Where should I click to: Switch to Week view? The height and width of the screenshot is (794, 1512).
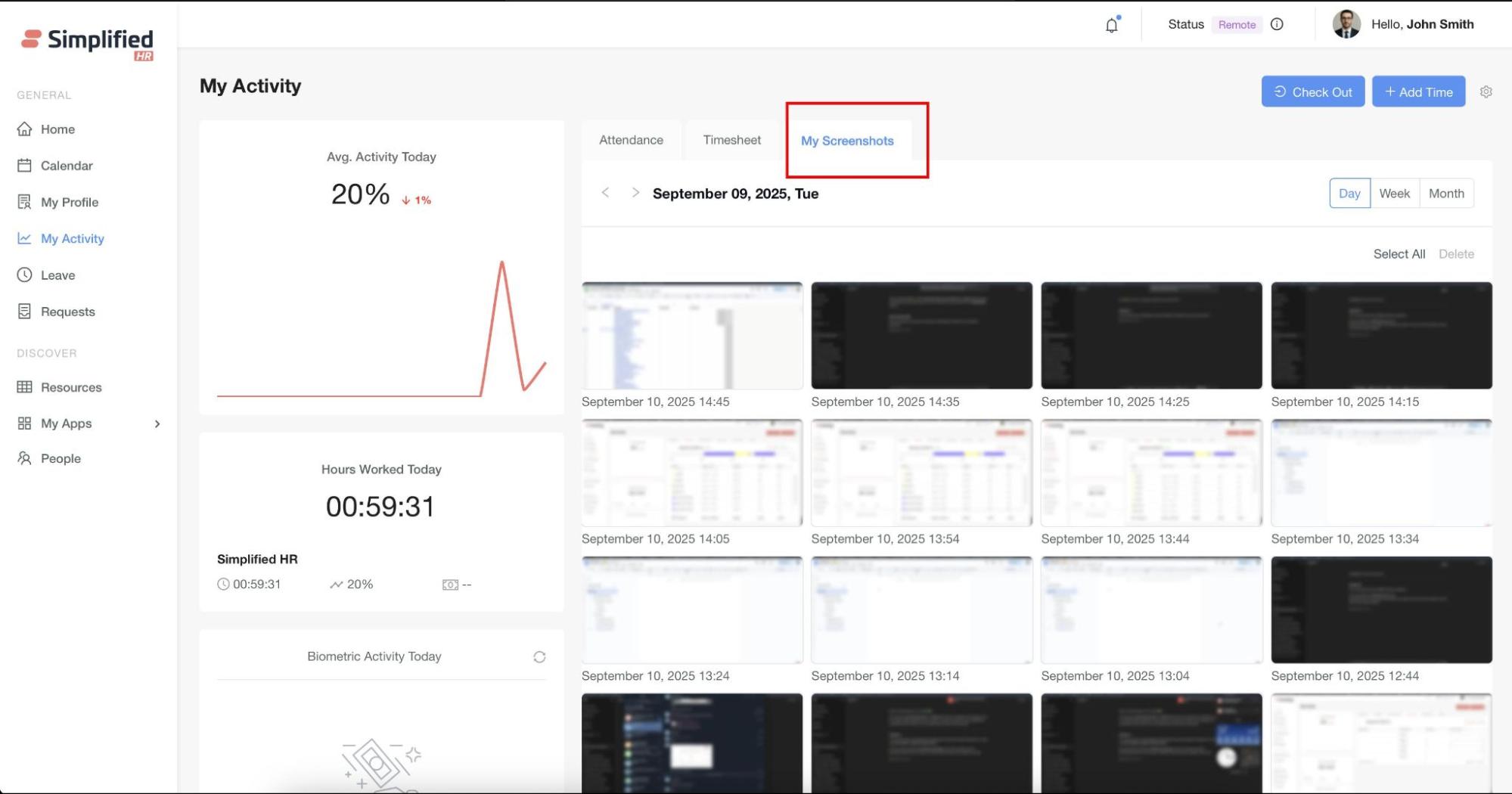(x=1394, y=194)
